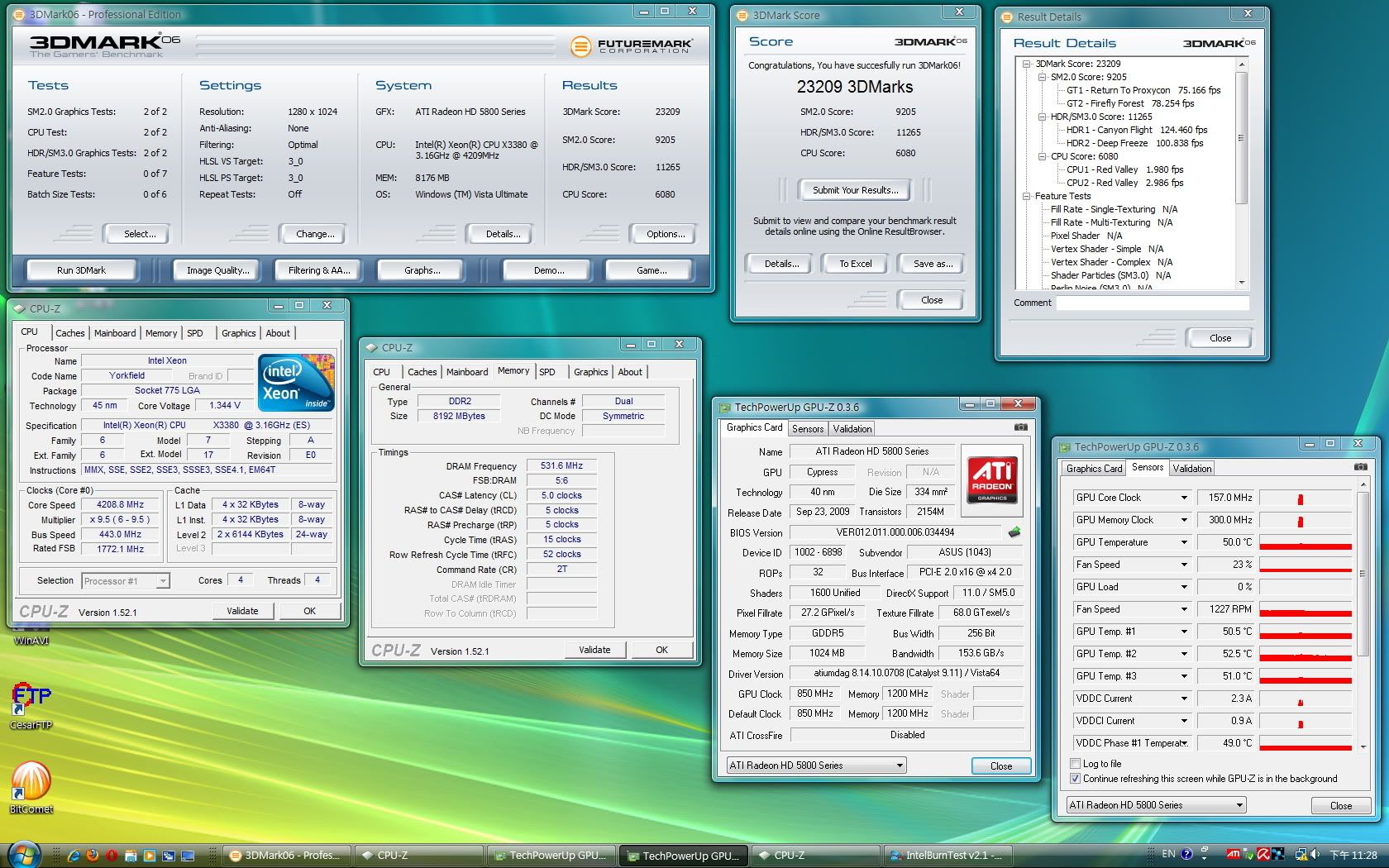Launch Firefox from quick launch
1389x868 pixels.
tap(93, 856)
